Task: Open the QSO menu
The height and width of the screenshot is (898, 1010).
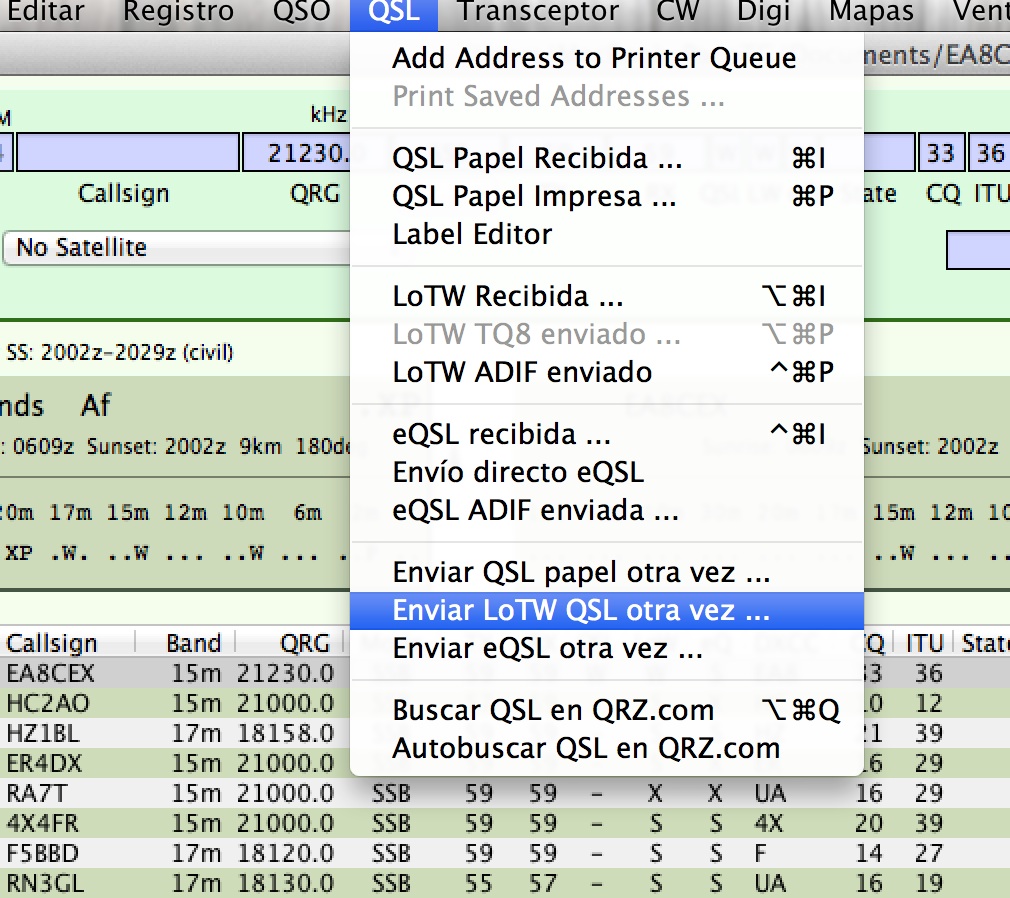Action: [x=301, y=12]
